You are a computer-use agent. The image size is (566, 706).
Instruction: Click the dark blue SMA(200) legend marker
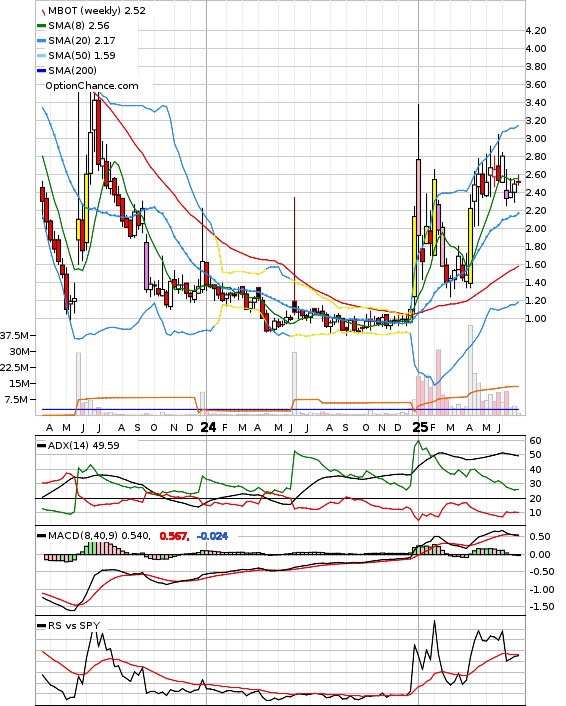41,71
